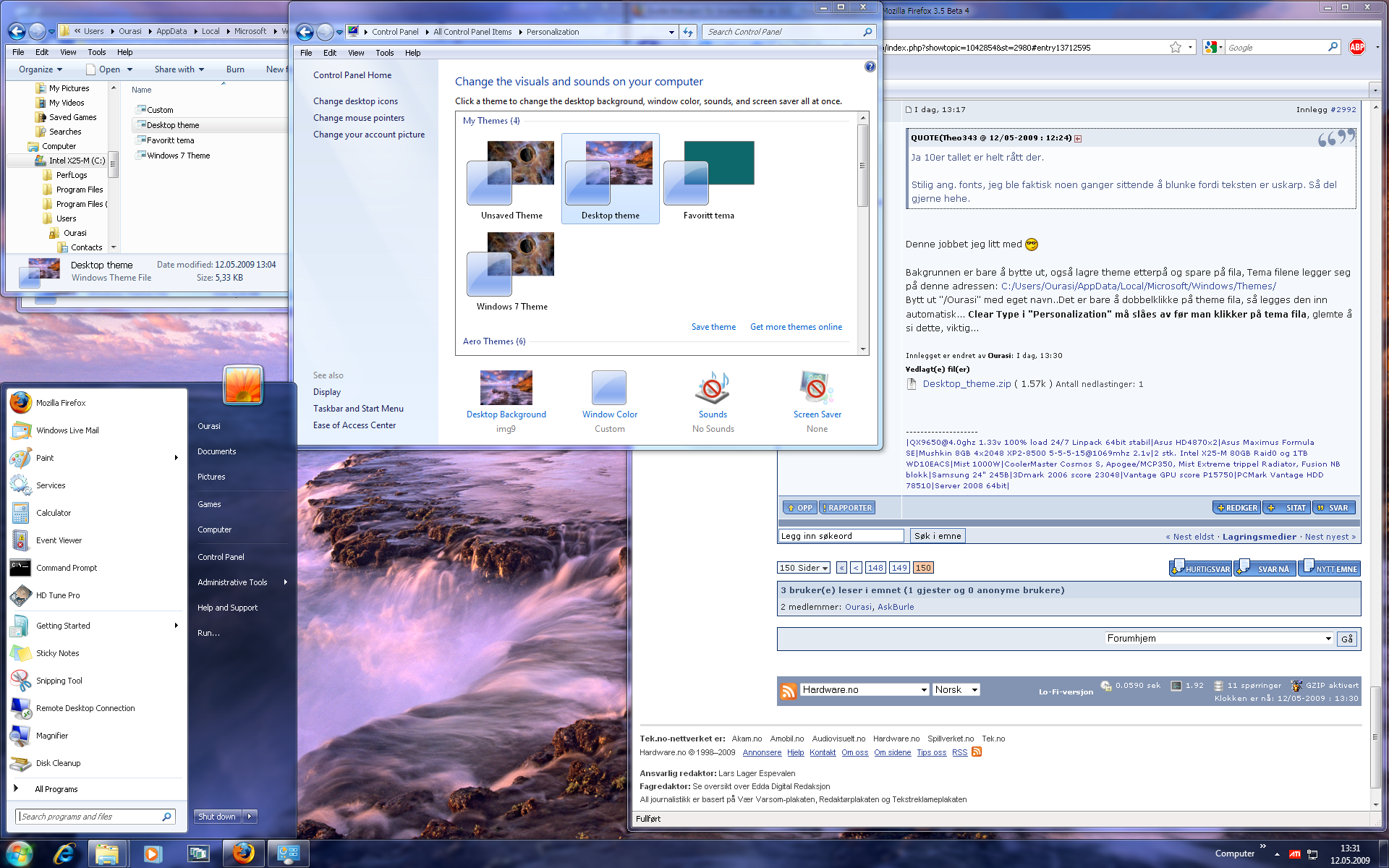
Task: Expand the Paint jump list arrow
Action: (177, 458)
